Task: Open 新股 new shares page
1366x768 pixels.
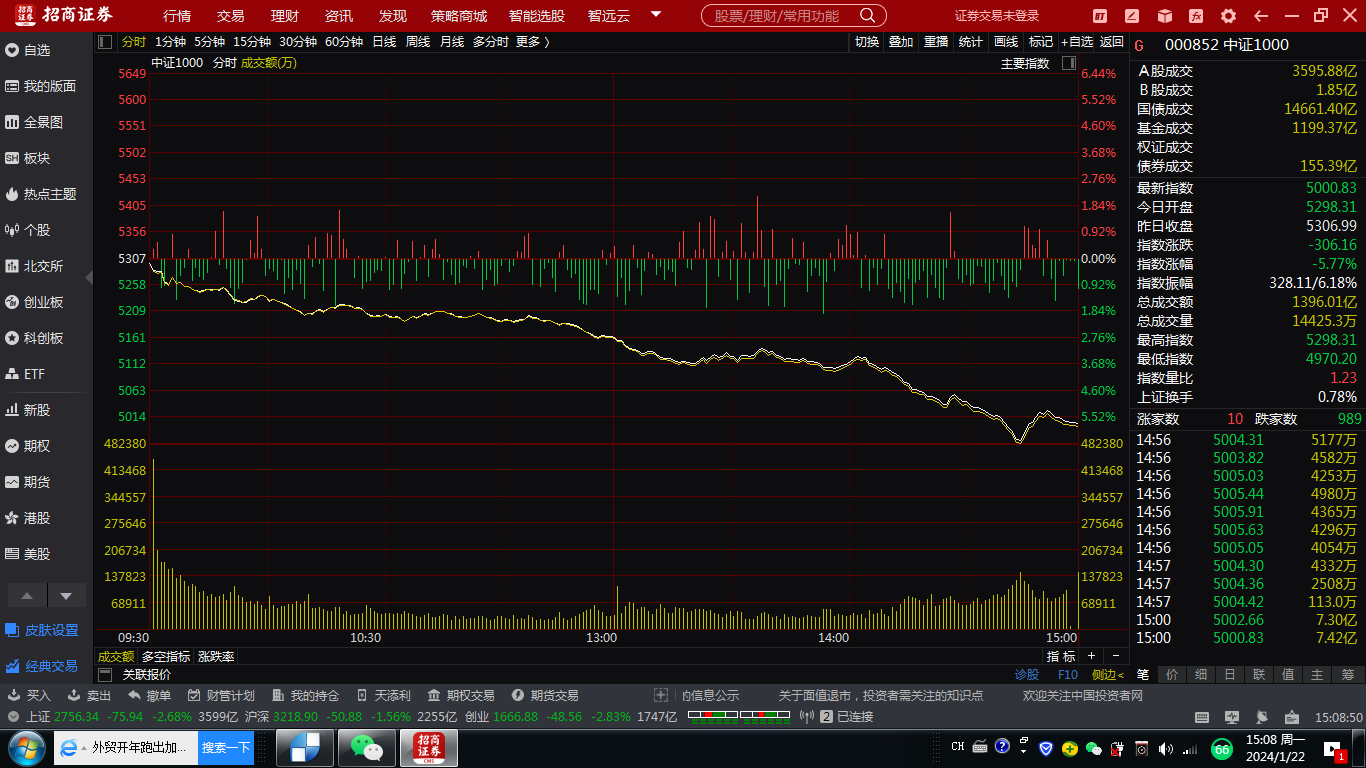Action: click(28, 410)
